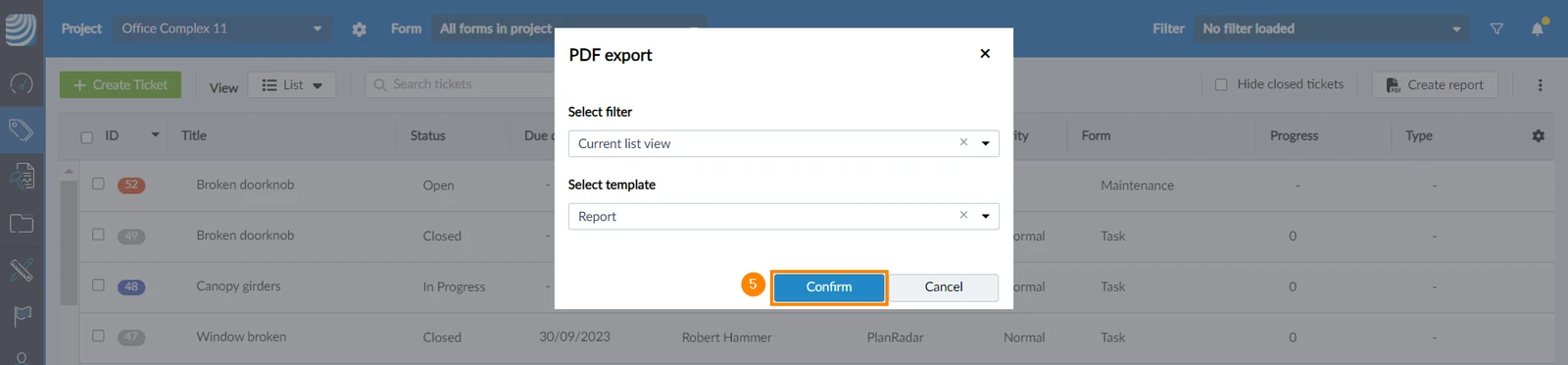Open table column settings gear
Viewport: 1568px width, 365px height.
1538,135
